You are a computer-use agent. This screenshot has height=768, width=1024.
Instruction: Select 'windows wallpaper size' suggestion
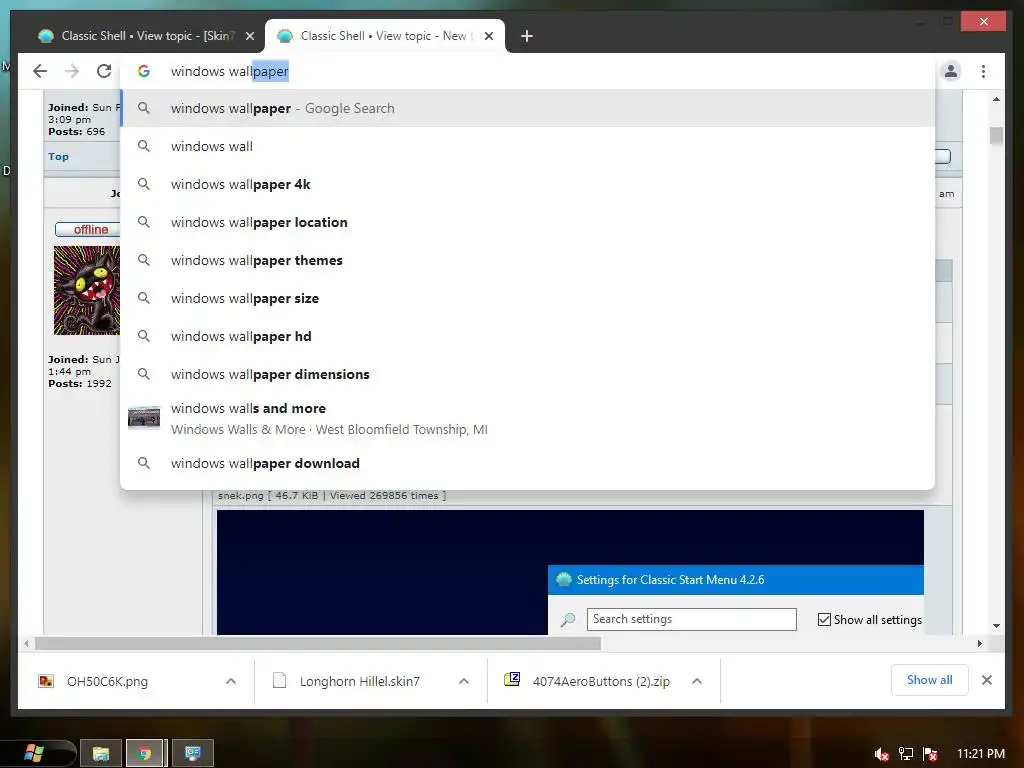[x=528, y=298]
